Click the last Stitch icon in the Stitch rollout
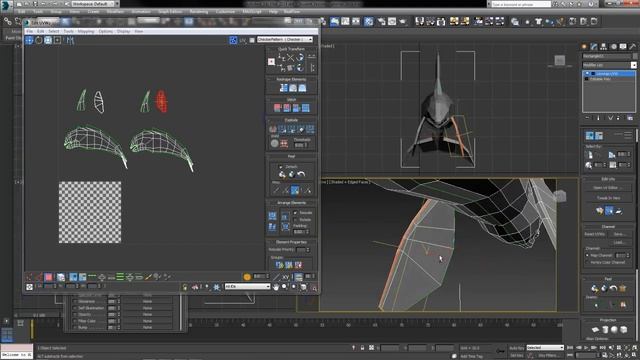Image resolution: width=640 pixels, height=360 pixels. [x=306, y=108]
